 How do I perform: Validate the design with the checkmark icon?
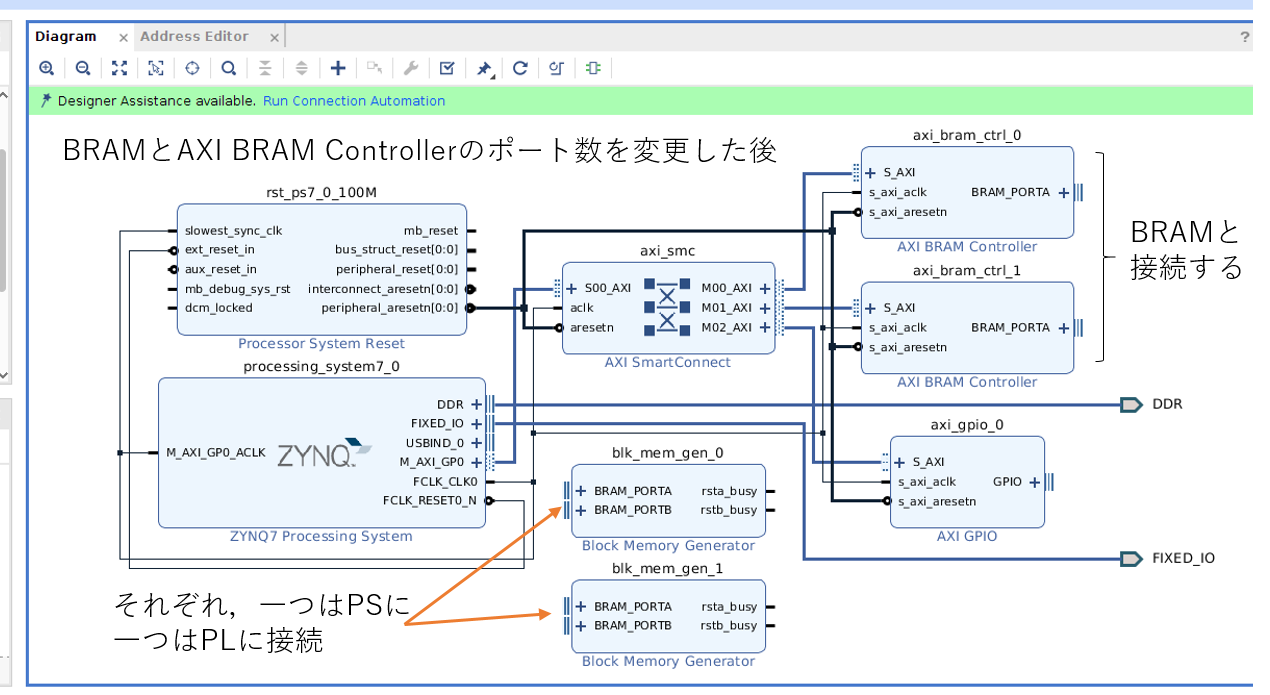click(x=447, y=68)
